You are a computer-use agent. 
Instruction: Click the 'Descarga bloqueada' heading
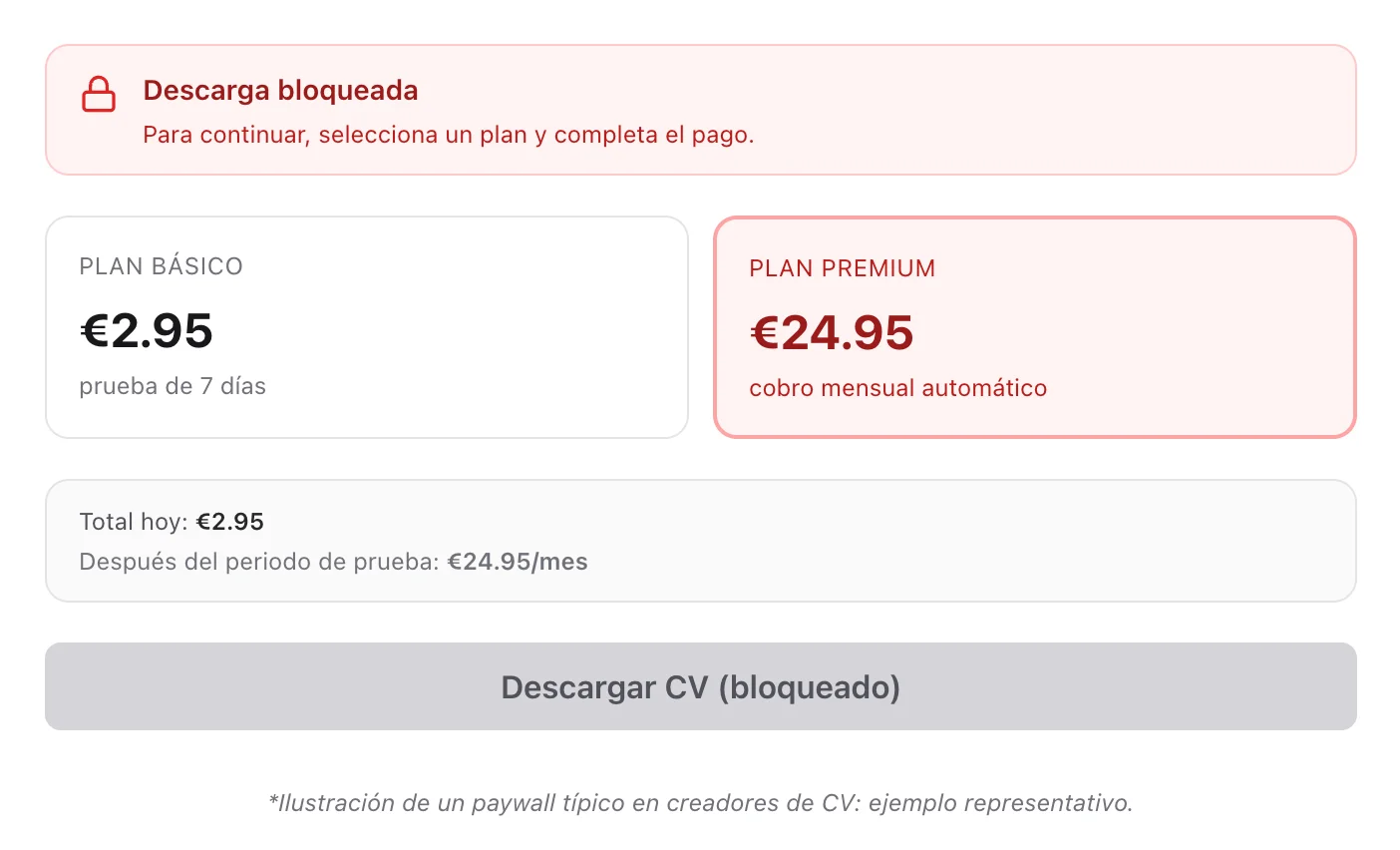280,91
